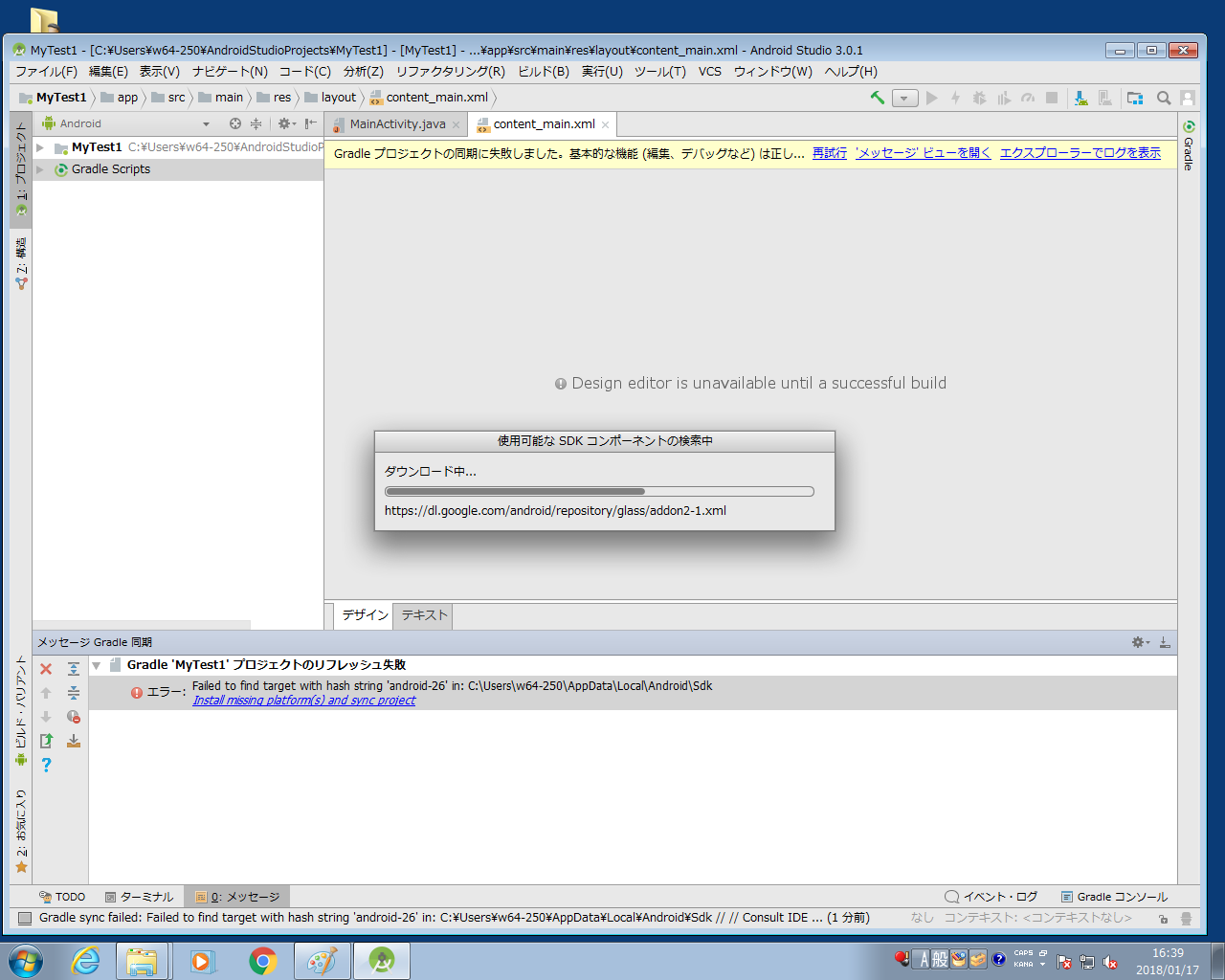The height and width of the screenshot is (980, 1225).
Task: Hide the Project panel with pin icon
Action: click(x=310, y=123)
